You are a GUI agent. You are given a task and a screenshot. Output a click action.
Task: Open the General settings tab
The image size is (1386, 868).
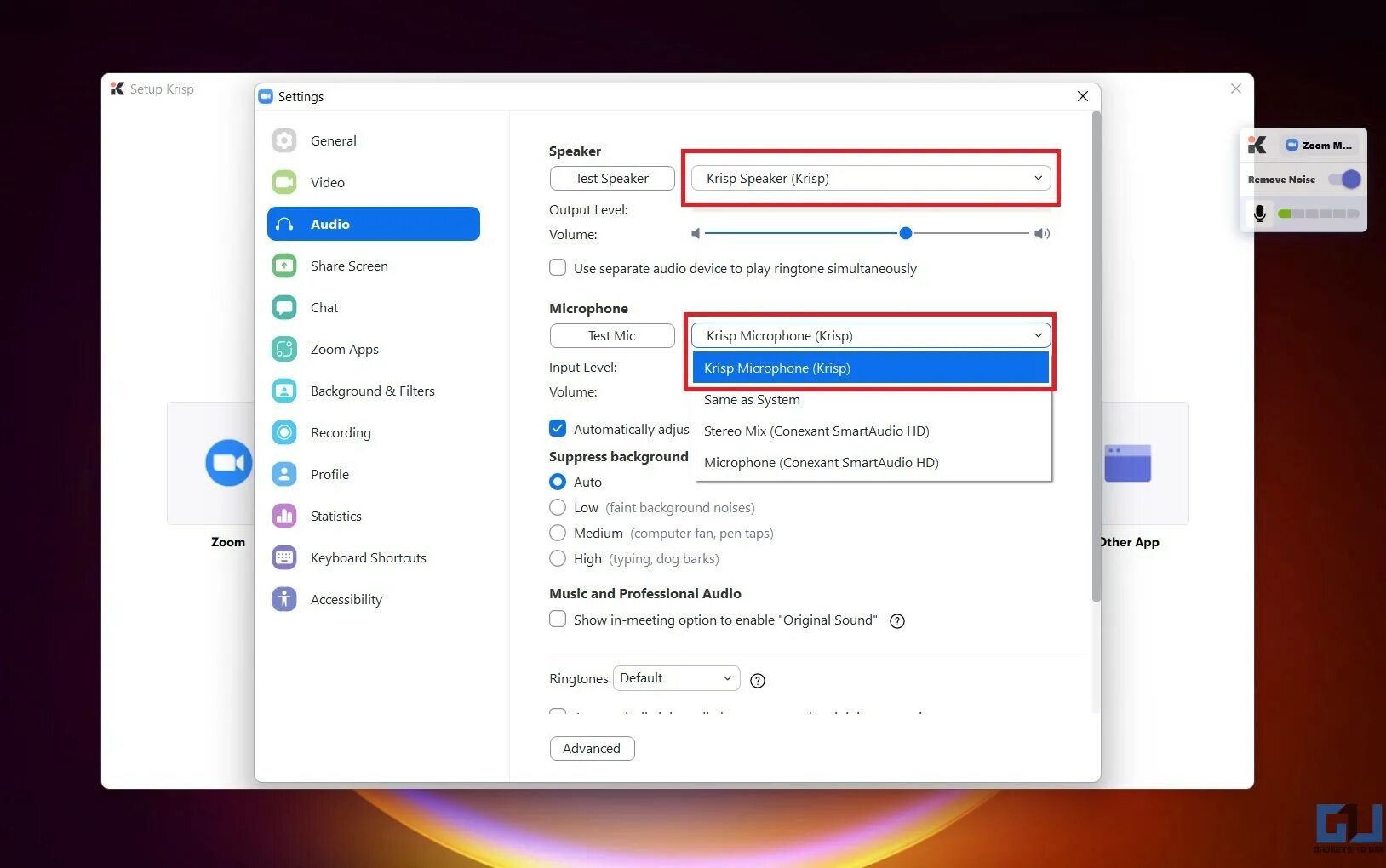tap(374, 140)
